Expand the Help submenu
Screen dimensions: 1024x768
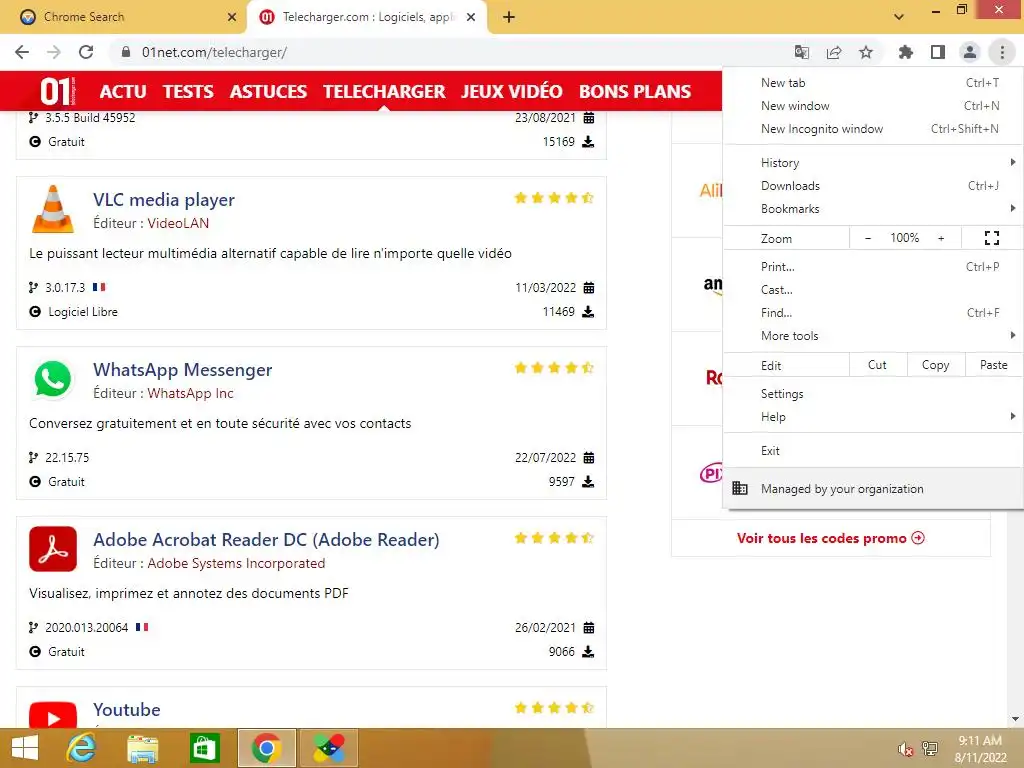873,417
